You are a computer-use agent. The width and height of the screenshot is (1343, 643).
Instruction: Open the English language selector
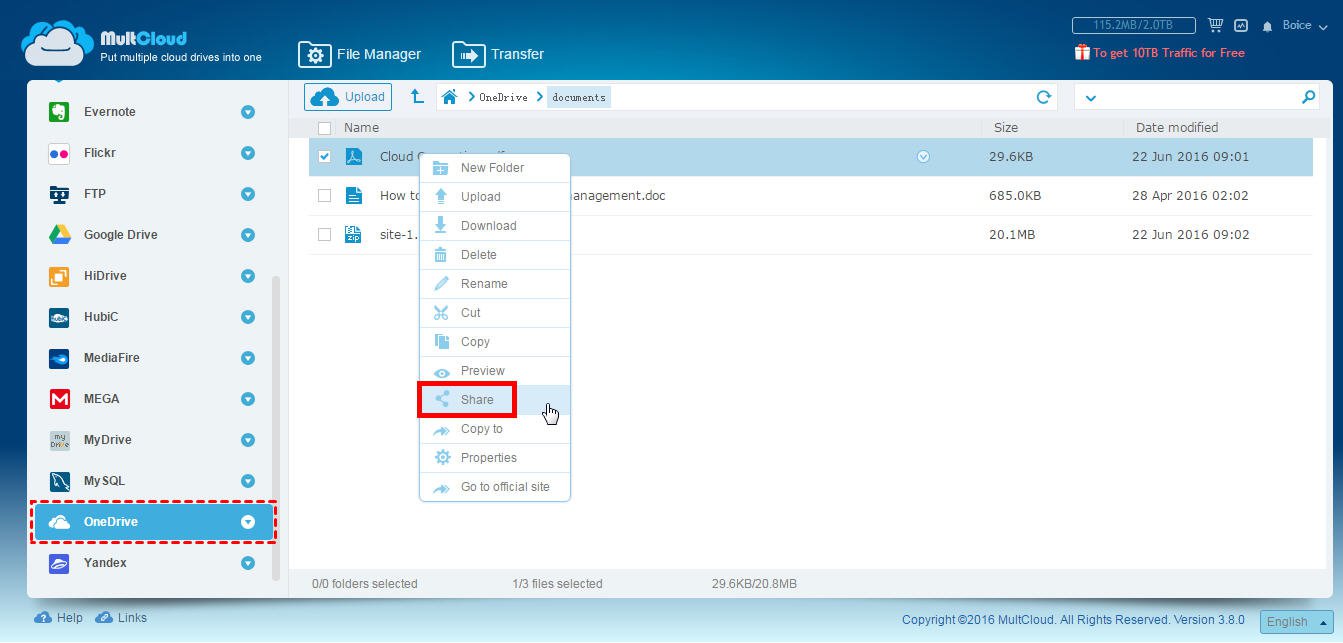(x=1296, y=621)
